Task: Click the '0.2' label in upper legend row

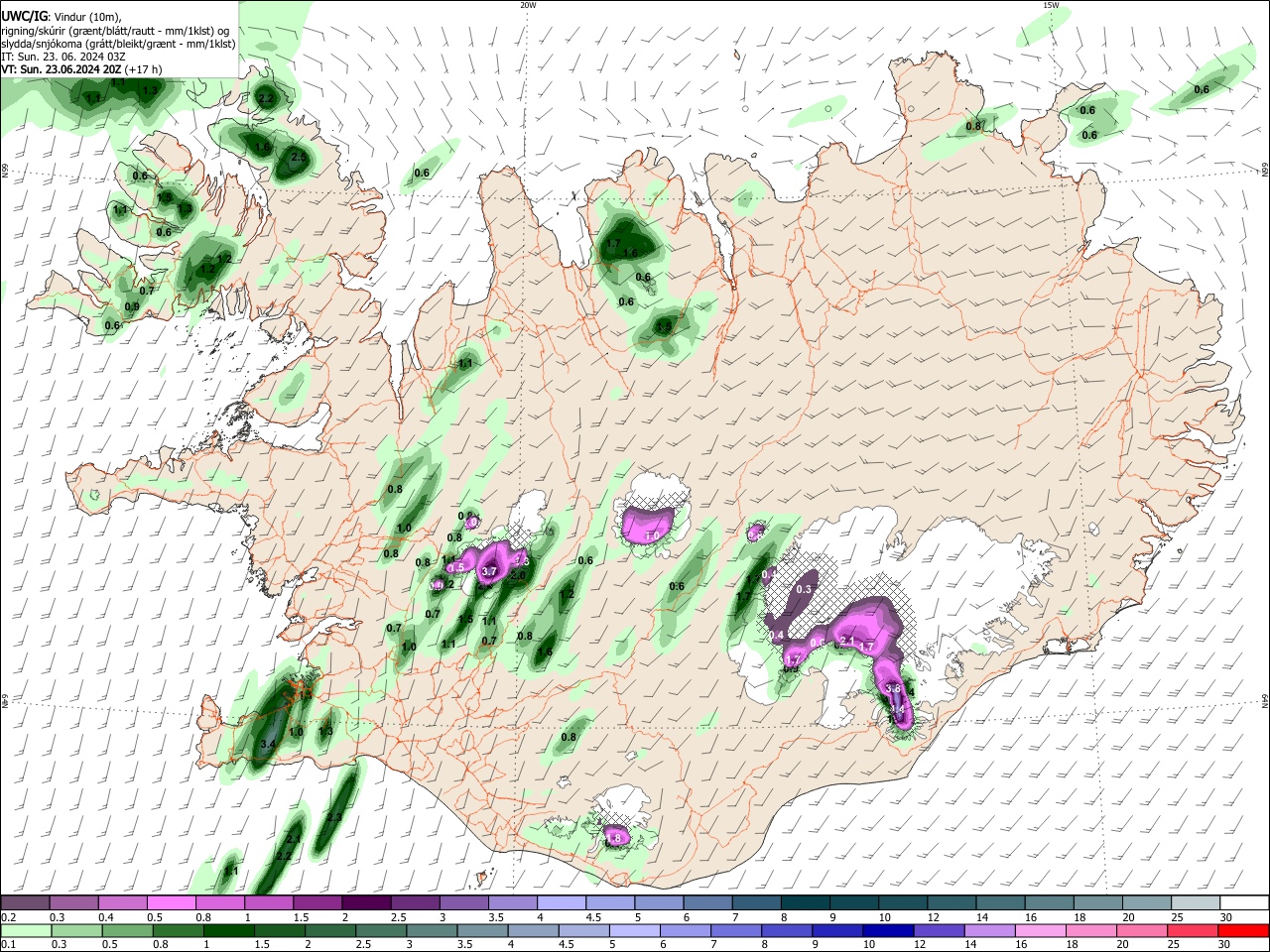Action: [8, 918]
